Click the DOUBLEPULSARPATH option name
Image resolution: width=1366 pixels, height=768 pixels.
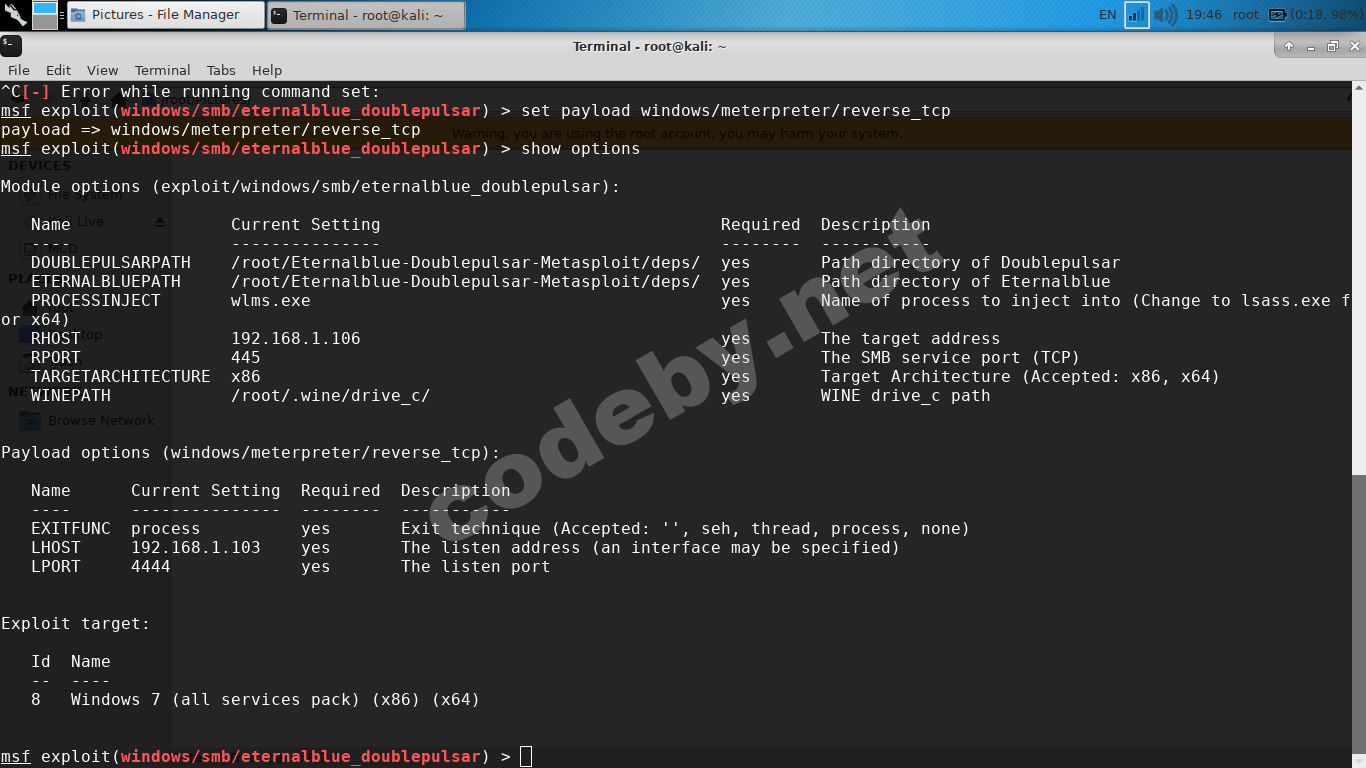[111, 262]
